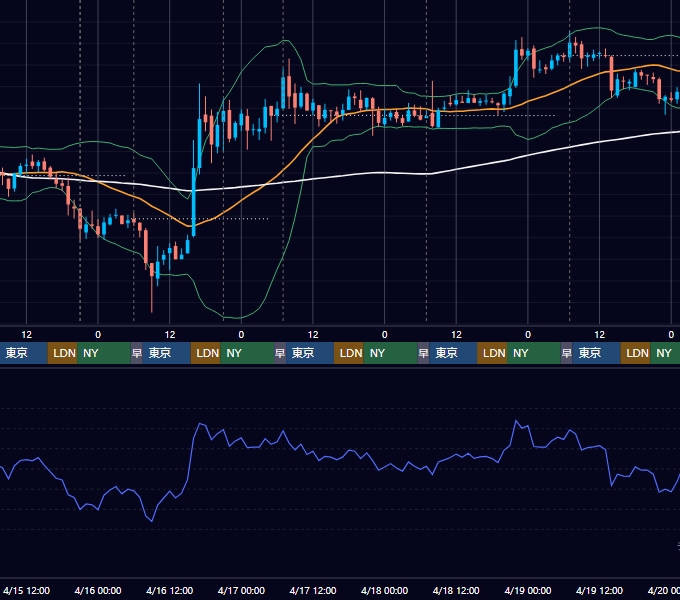Click LDN block left of 4/16 00:00 NY session
680x600 pixels.
[62, 353]
